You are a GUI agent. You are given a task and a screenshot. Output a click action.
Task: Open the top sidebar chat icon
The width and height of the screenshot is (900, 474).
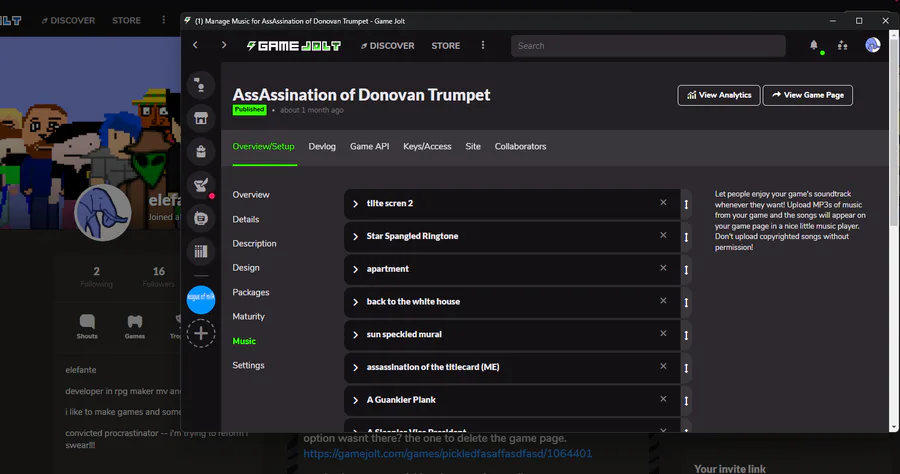pos(200,85)
